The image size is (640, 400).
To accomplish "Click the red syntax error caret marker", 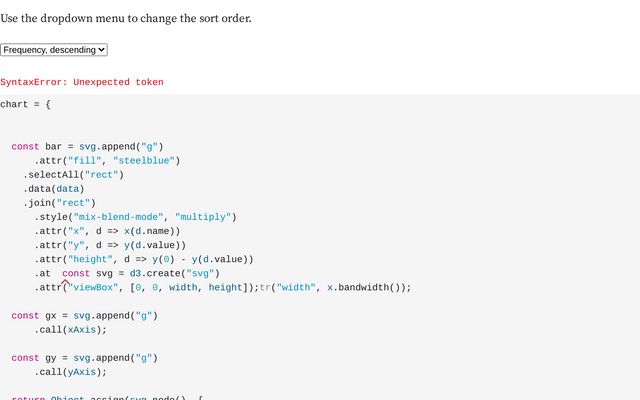I will tap(66, 284).
